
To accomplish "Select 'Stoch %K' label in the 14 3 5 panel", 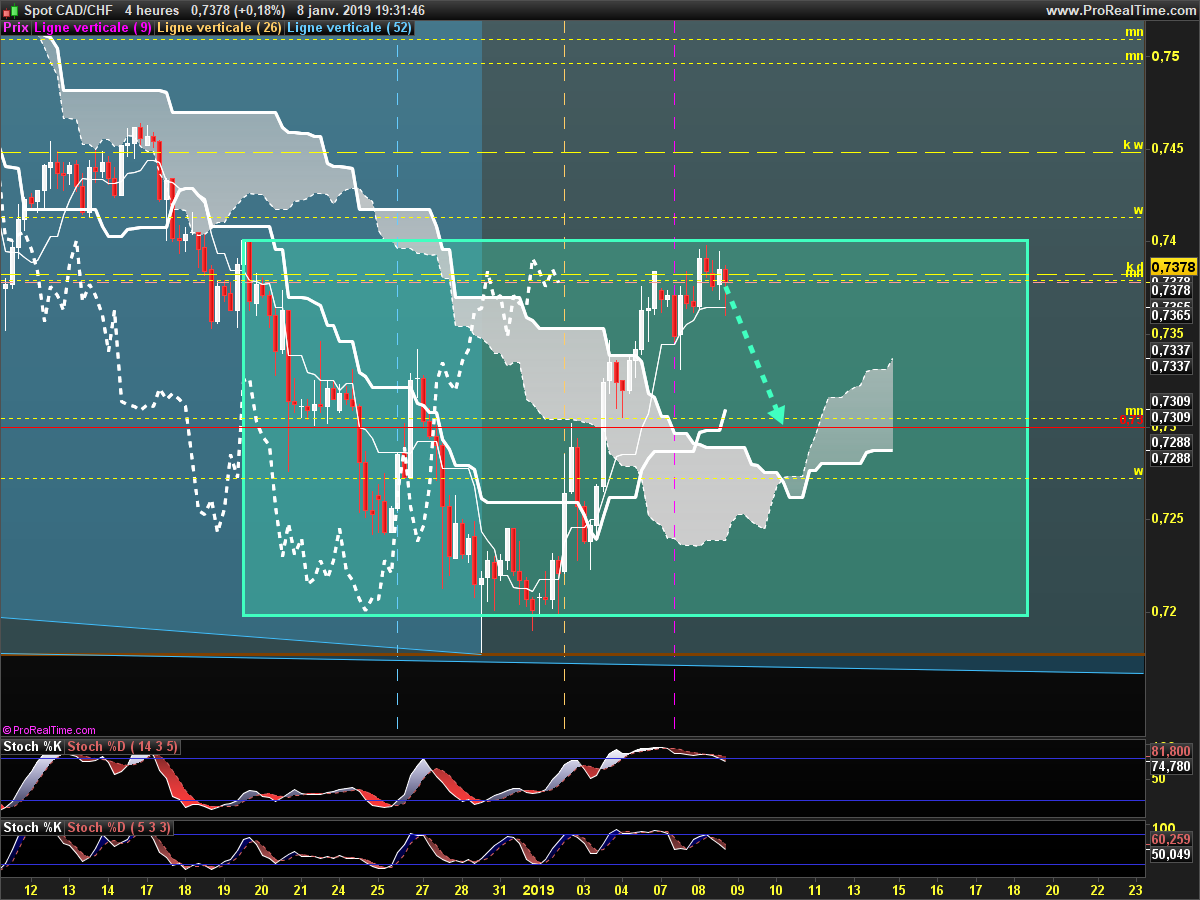I will coord(33,747).
